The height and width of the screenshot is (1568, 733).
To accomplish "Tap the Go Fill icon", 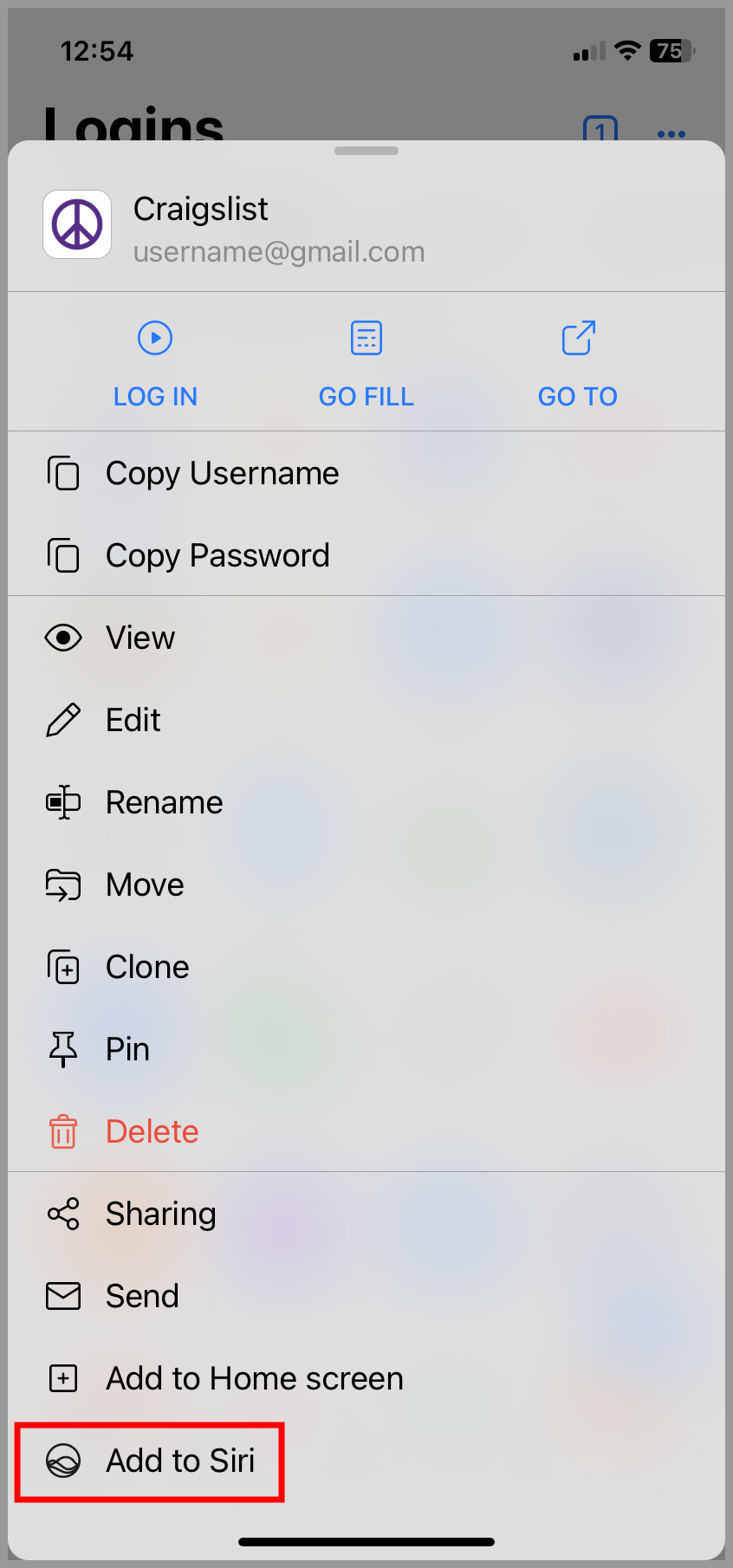I will pyautogui.click(x=366, y=338).
